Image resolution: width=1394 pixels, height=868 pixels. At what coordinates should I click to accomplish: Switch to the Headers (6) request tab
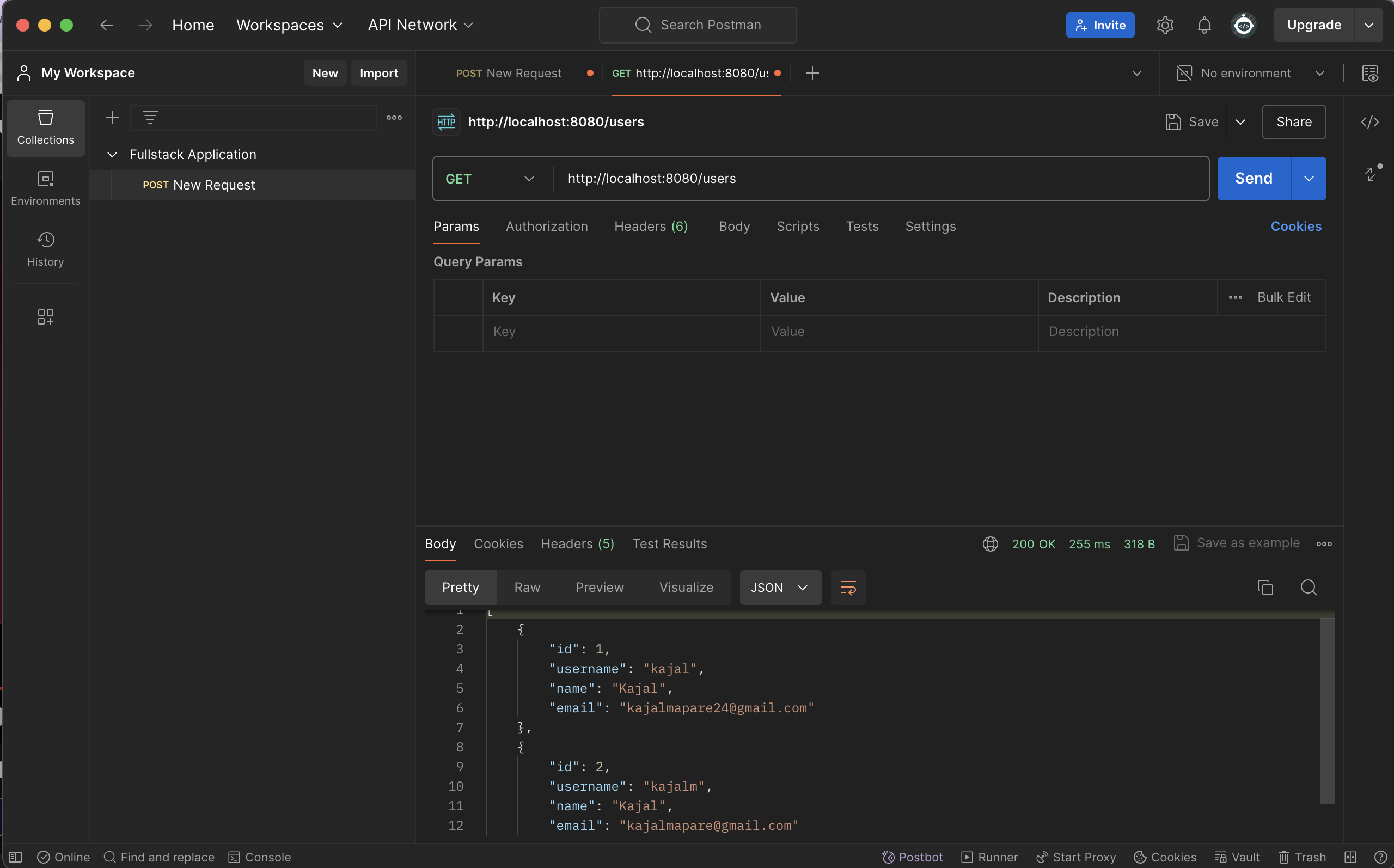(x=651, y=226)
